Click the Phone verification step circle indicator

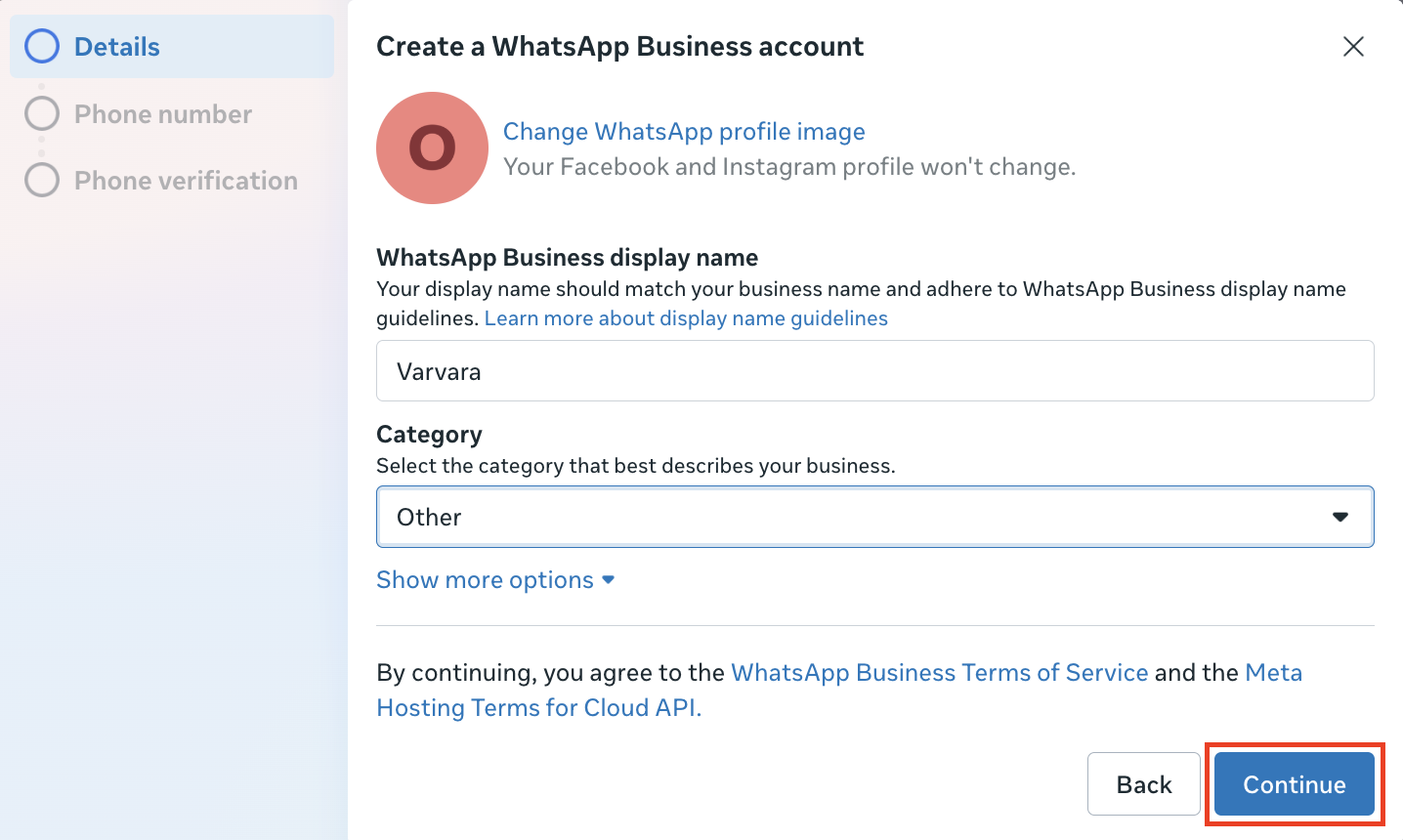42,180
